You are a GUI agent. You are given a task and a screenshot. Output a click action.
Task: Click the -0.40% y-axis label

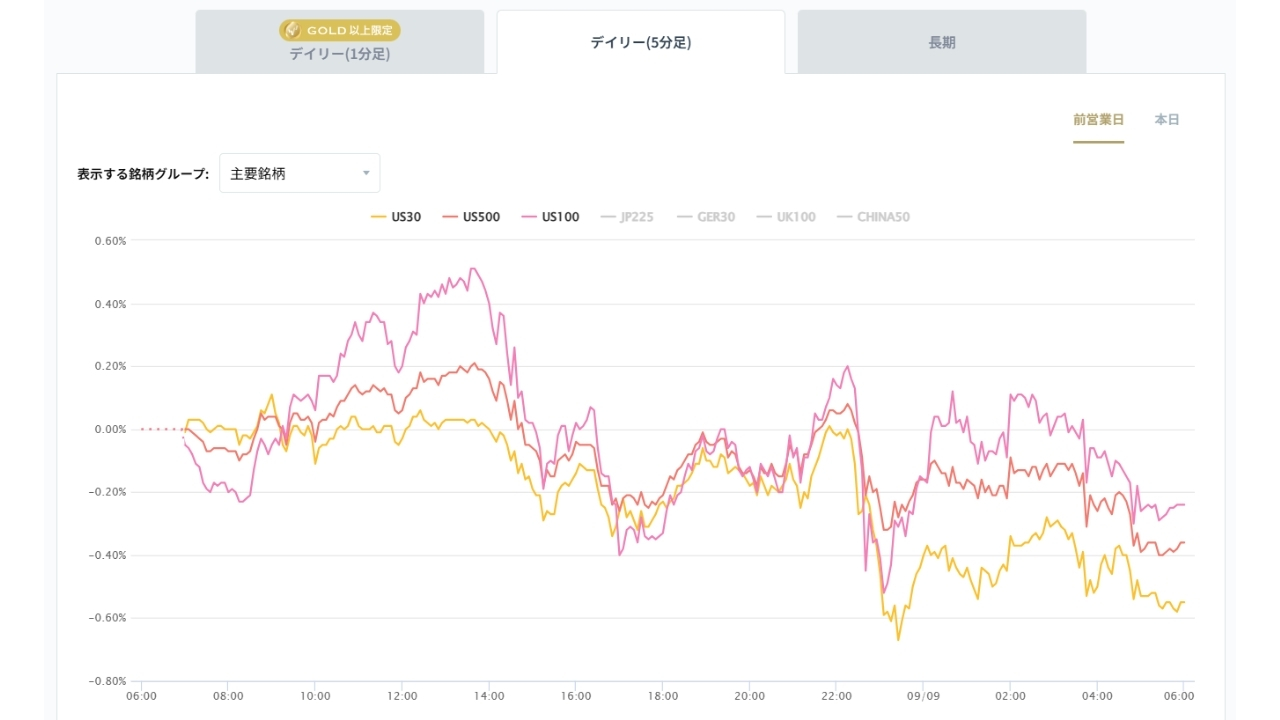[108, 555]
